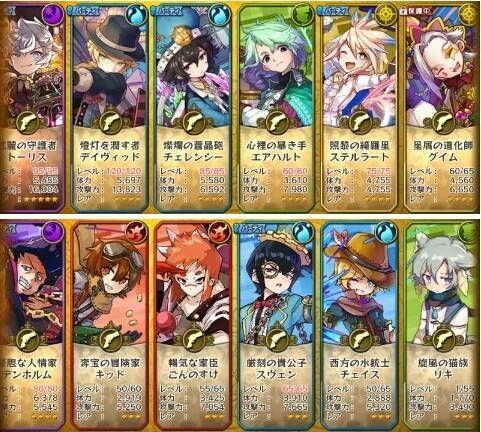Image resolution: width=481 pixels, height=432 pixels.
Task: Click the gun weapon icon on スヴェン card
Action: point(276,340)
